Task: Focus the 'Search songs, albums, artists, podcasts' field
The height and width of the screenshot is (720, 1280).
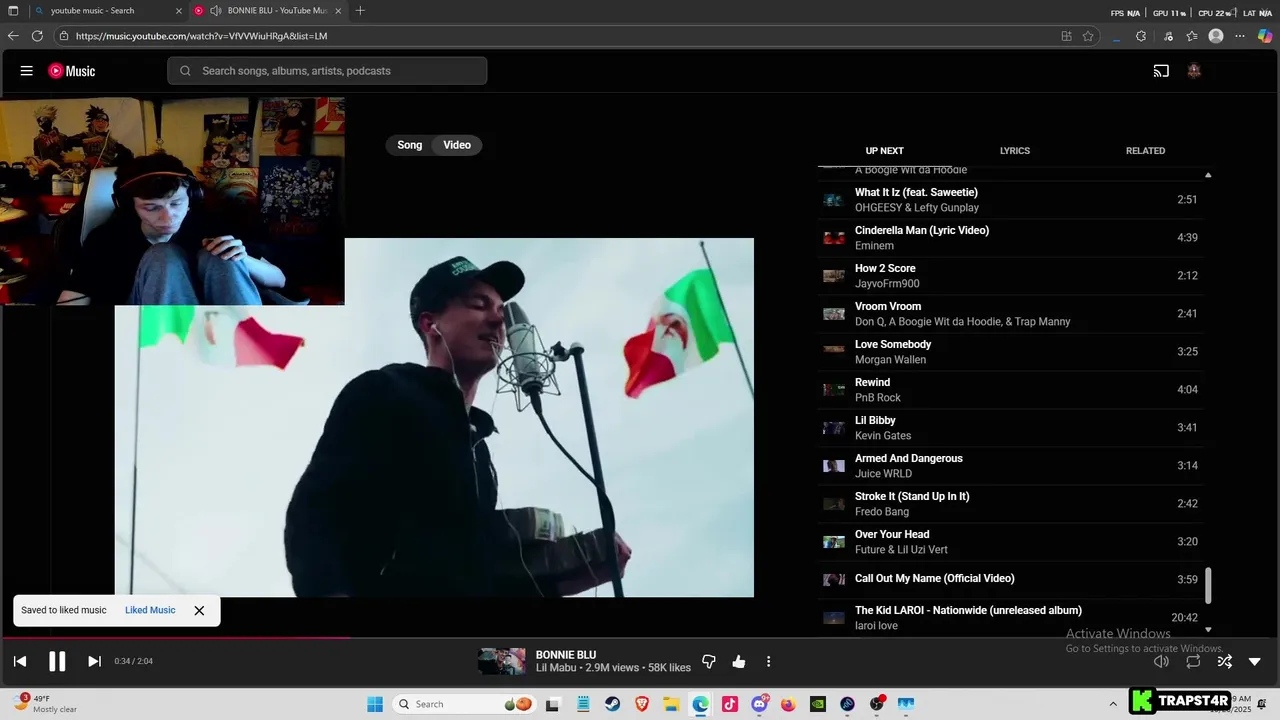Action: [327, 71]
